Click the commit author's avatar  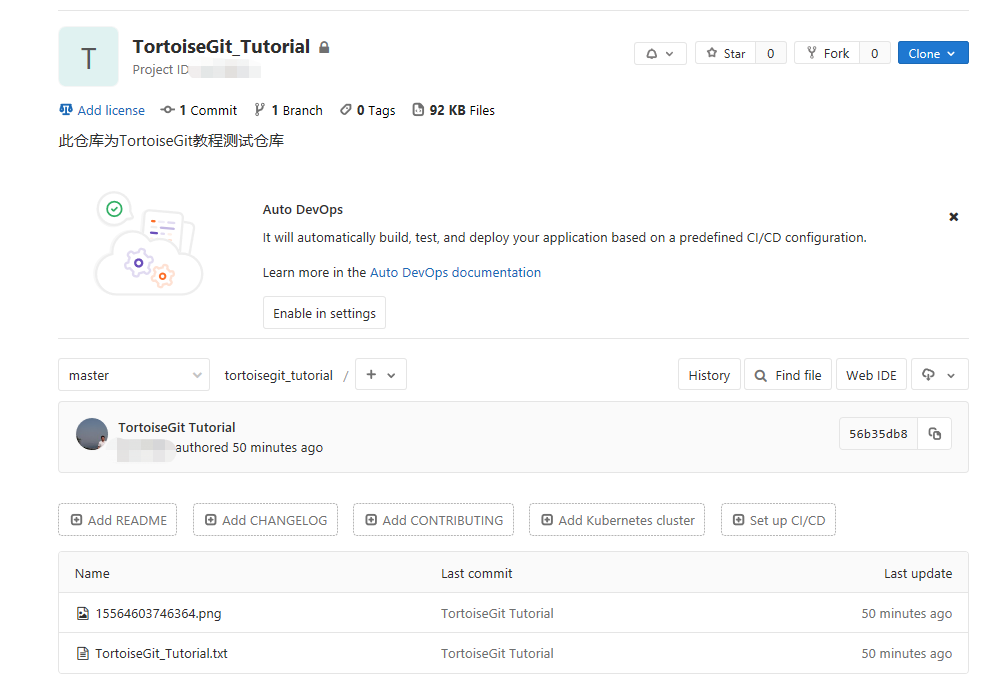(92, 433)
